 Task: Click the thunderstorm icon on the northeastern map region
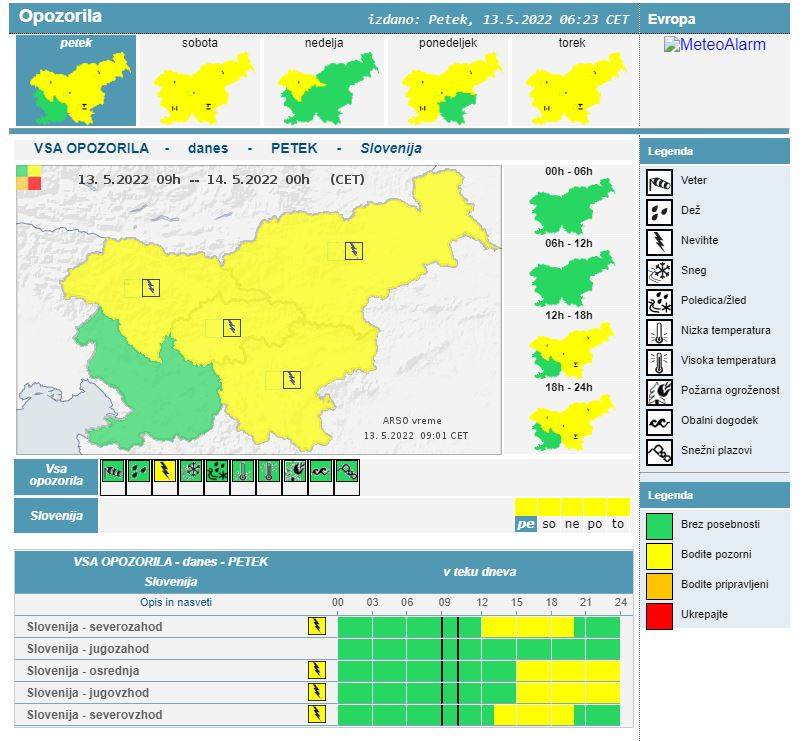point(354,250)
